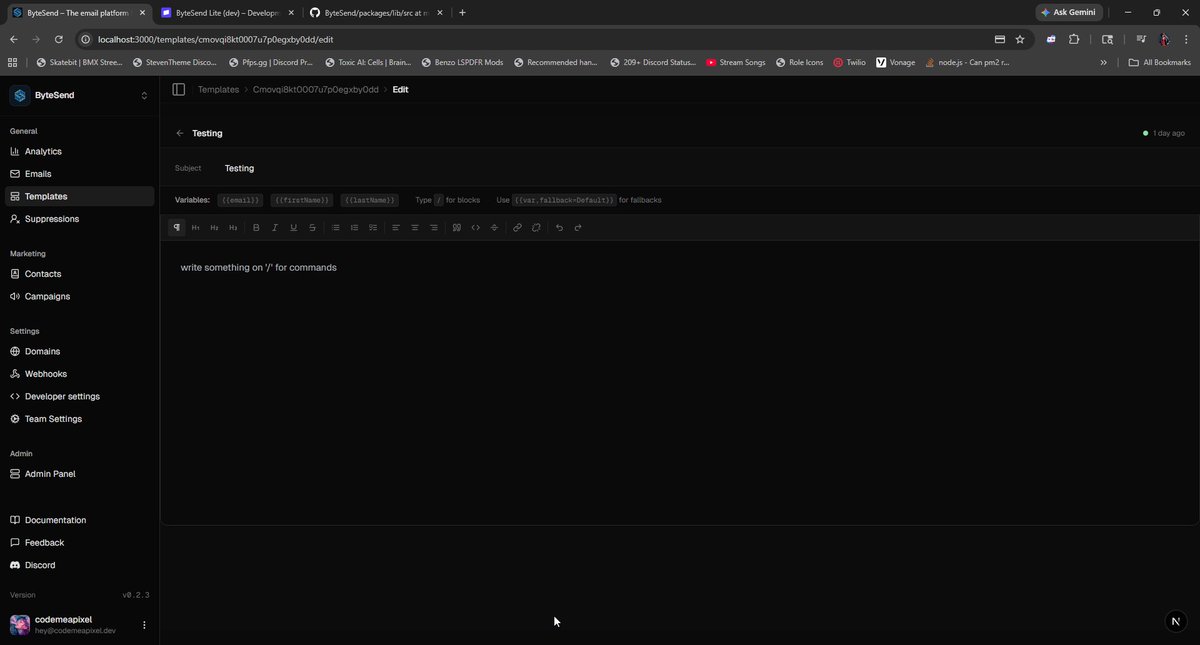The image size is (1200, 645).
Task: Insert a checklist in editor toolbar
Action: [x=373, y=227]
